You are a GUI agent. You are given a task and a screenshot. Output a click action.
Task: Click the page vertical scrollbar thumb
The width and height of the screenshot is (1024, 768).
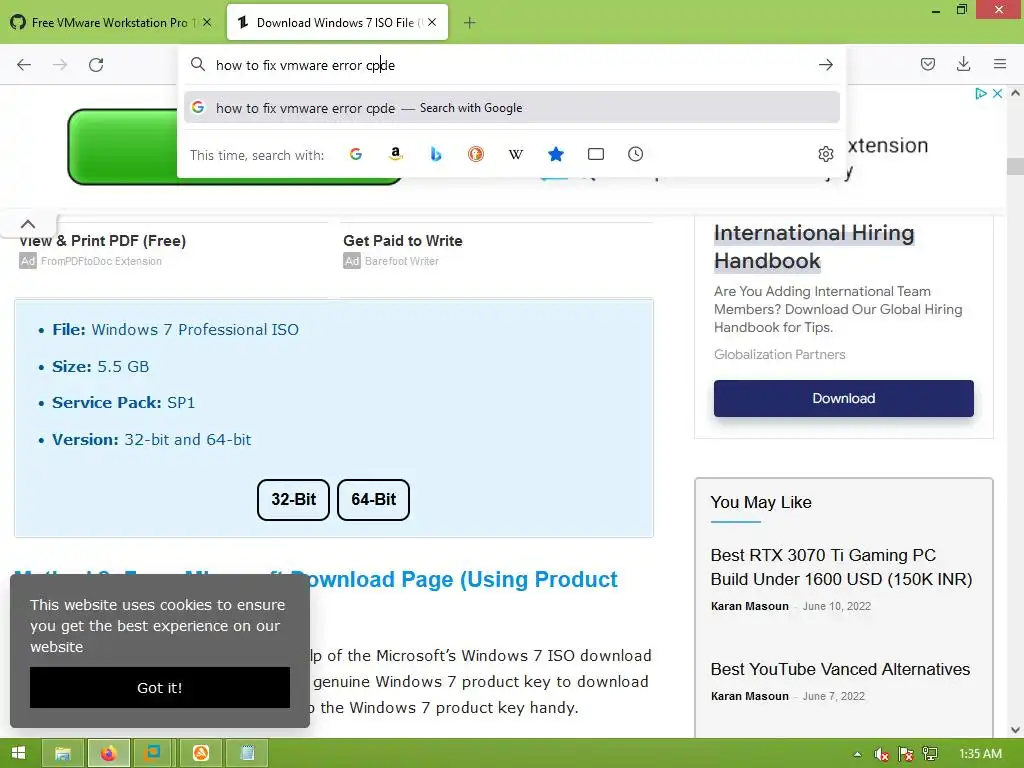[1015, 167]
